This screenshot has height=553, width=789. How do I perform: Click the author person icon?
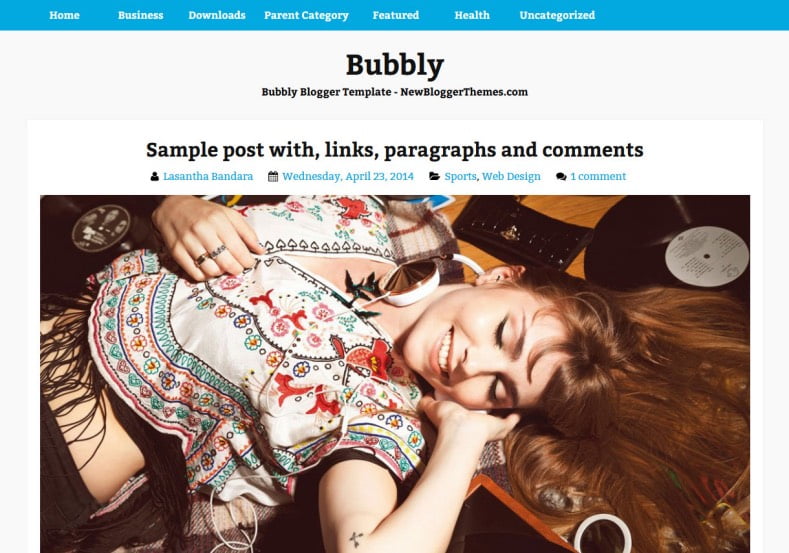[154, 176]
